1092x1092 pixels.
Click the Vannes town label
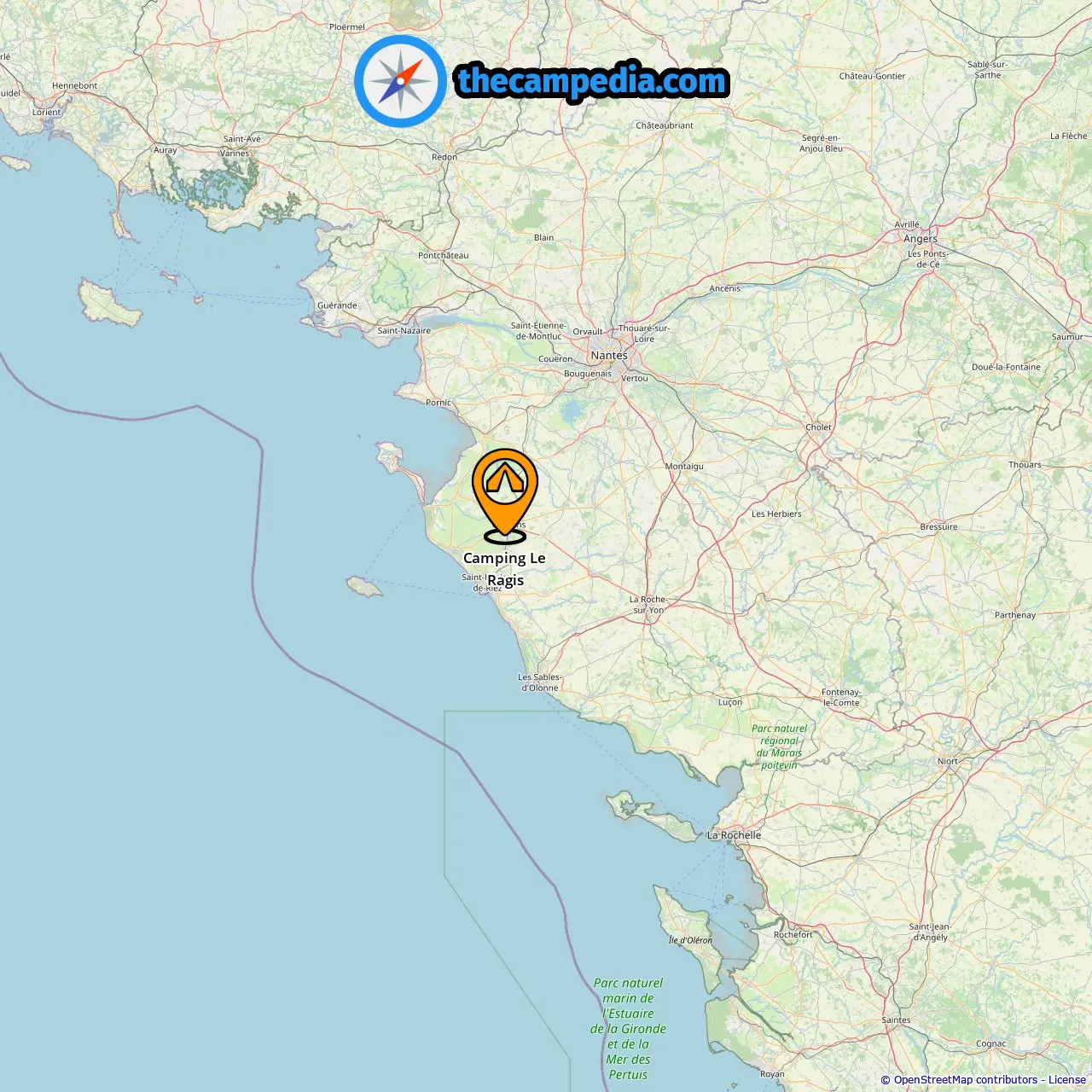tap(235, 154)
